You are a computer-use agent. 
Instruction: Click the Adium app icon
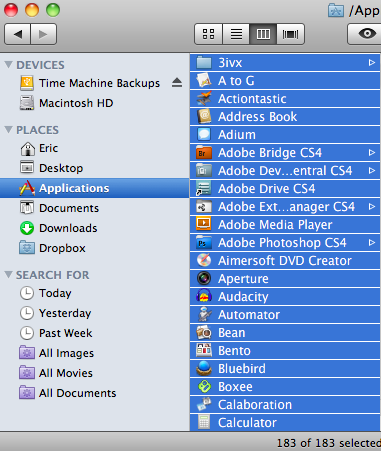click(x=204, y=134)
